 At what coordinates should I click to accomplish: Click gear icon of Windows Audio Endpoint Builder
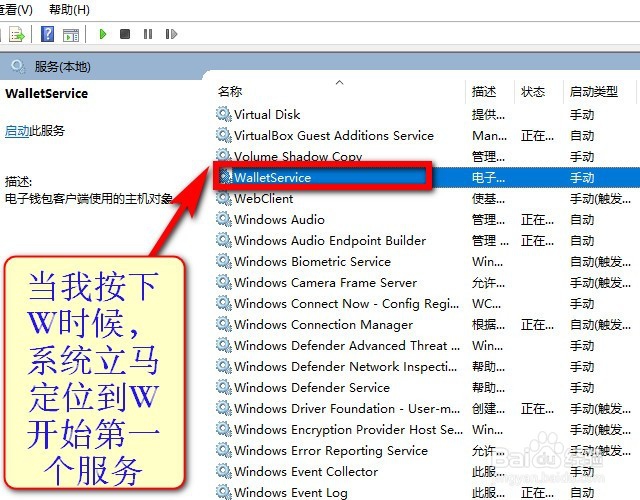[224, 240]
